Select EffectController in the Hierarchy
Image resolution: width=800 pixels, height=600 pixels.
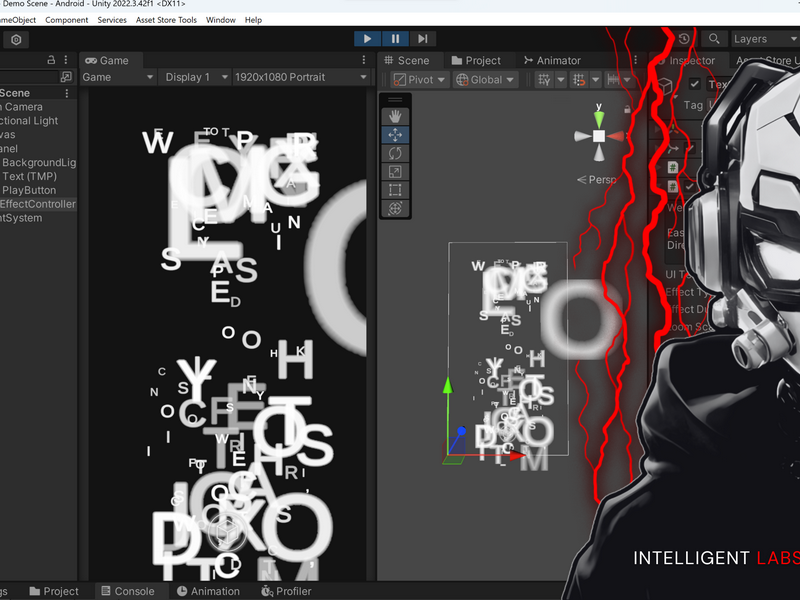coord(38,204)
